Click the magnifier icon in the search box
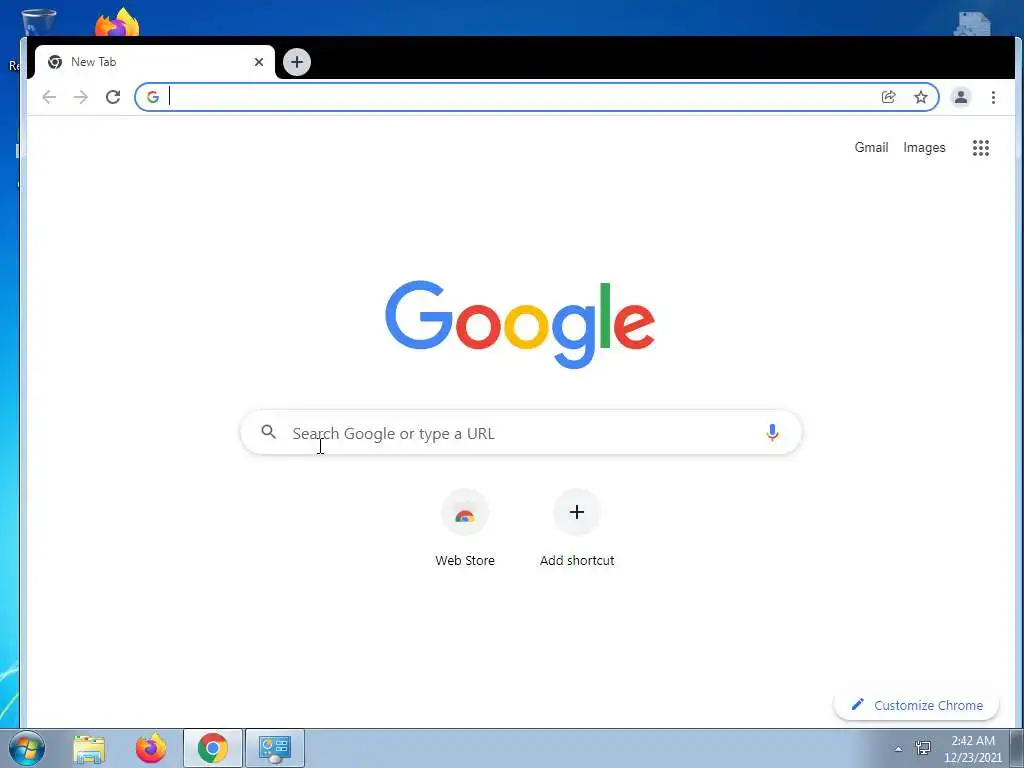The image size is (1024, 768). click(x=268, y=432)
